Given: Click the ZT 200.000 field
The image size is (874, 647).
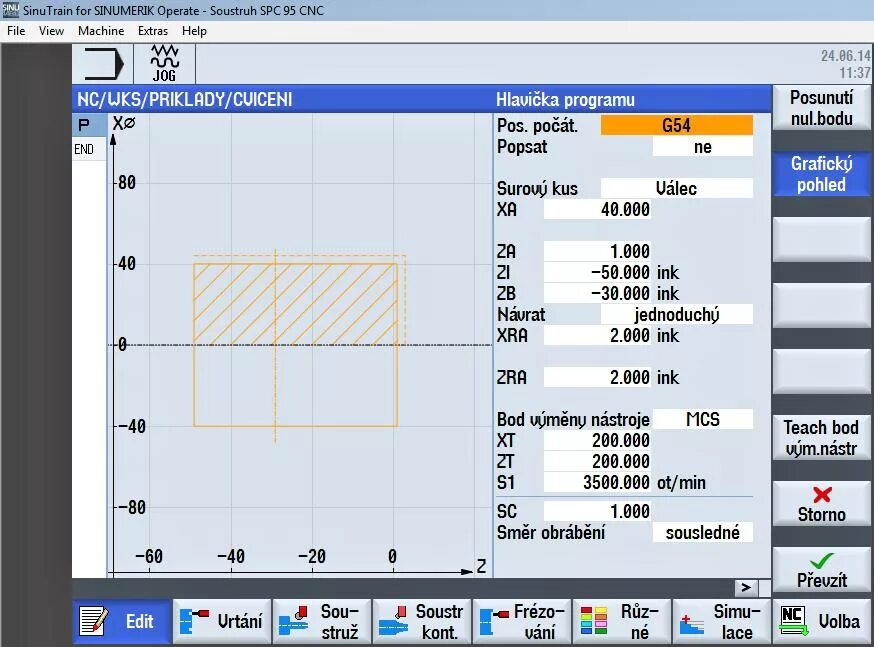Looking at the screenshot, I should (598, 461).
